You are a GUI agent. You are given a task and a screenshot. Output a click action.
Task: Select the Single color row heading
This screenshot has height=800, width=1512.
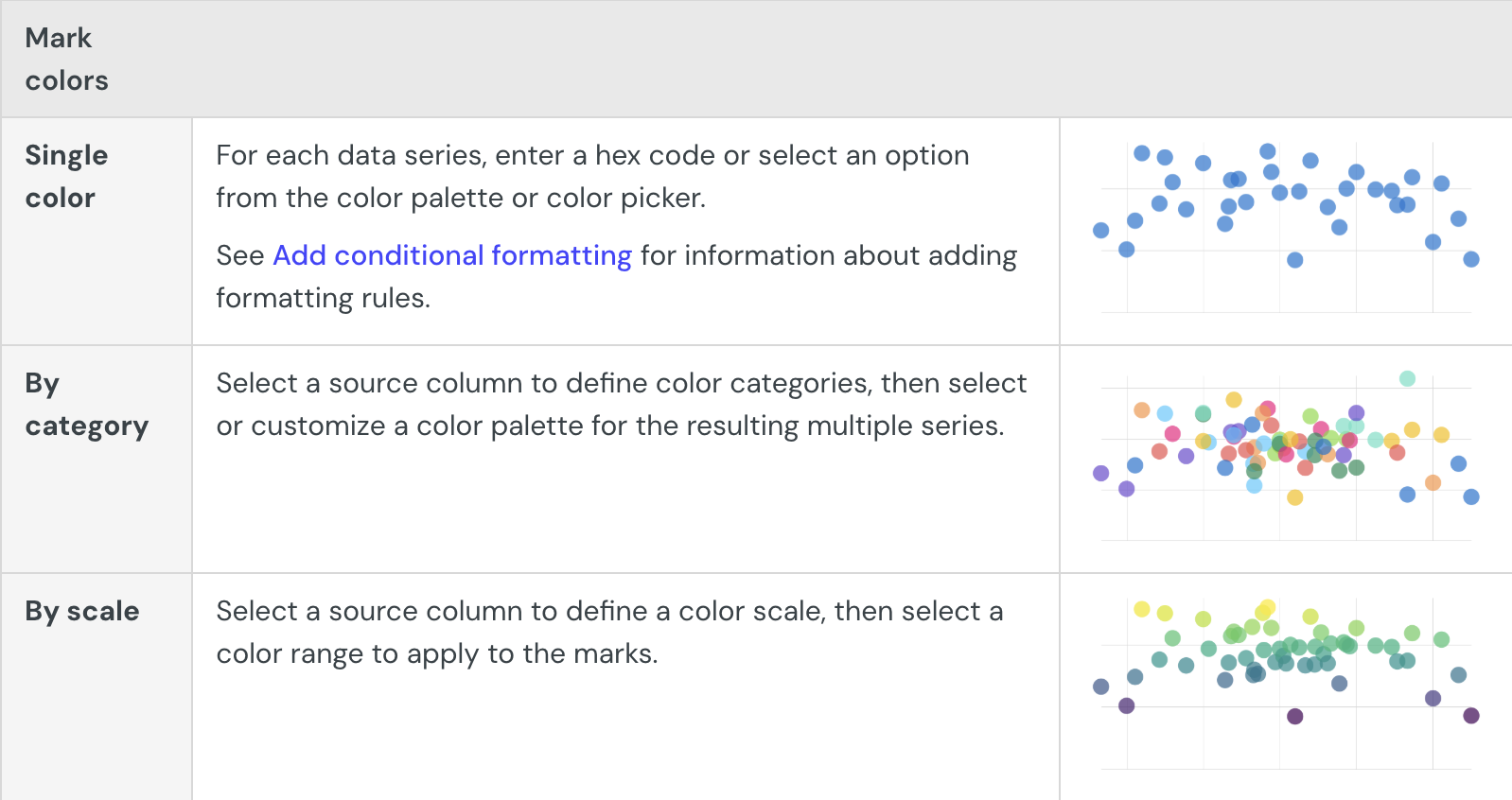click(x=66, y=176)
